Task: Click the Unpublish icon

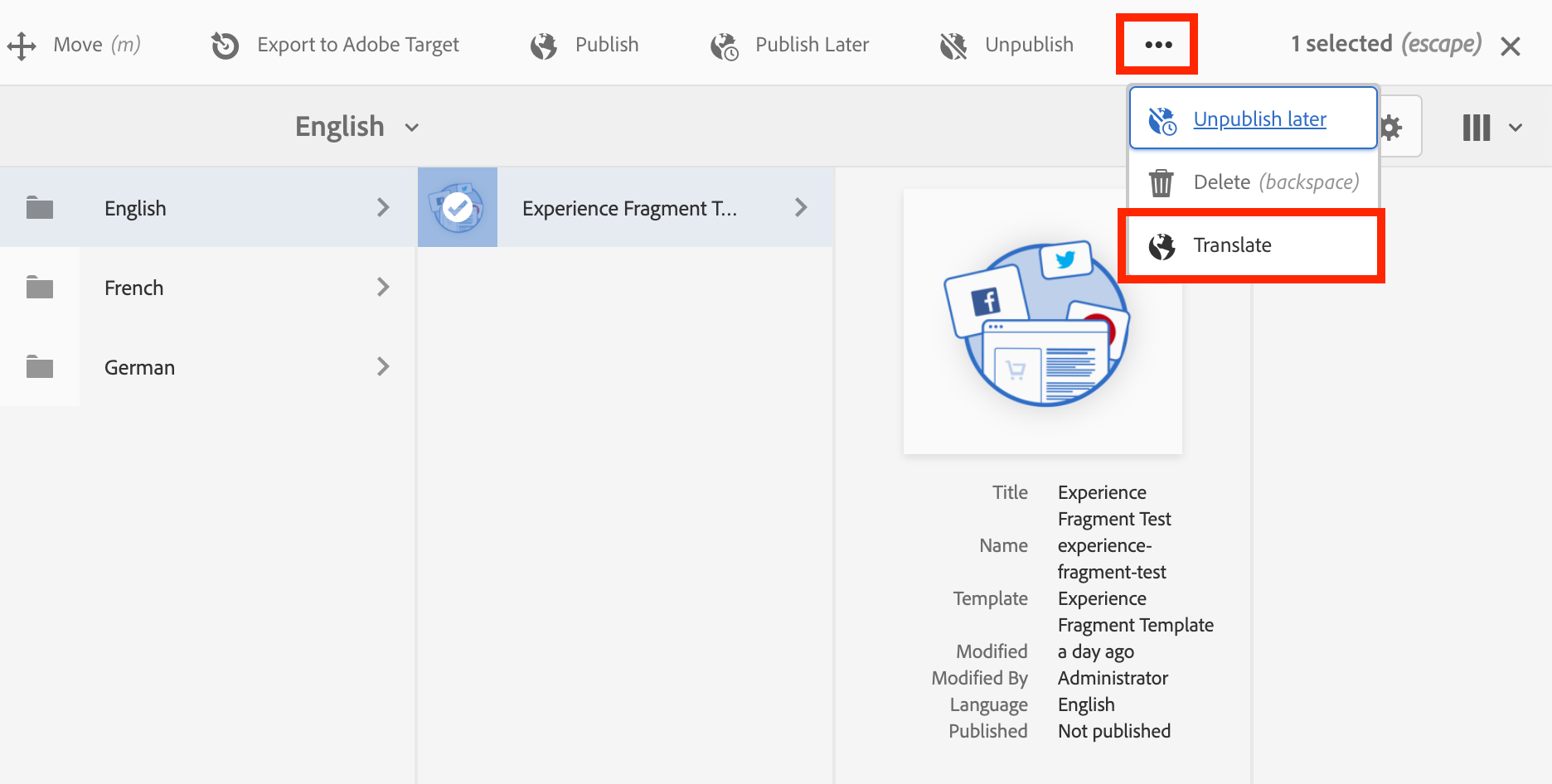Action: (x=952, y=45)
